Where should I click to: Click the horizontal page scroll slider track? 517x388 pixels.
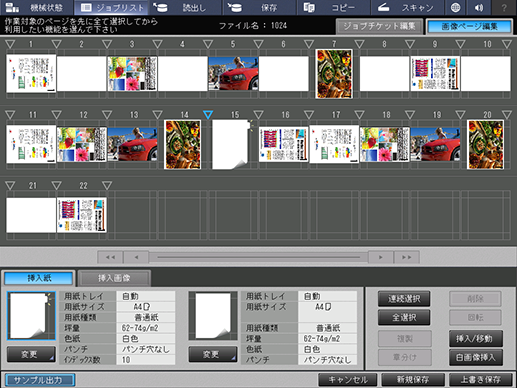(258, 257)
